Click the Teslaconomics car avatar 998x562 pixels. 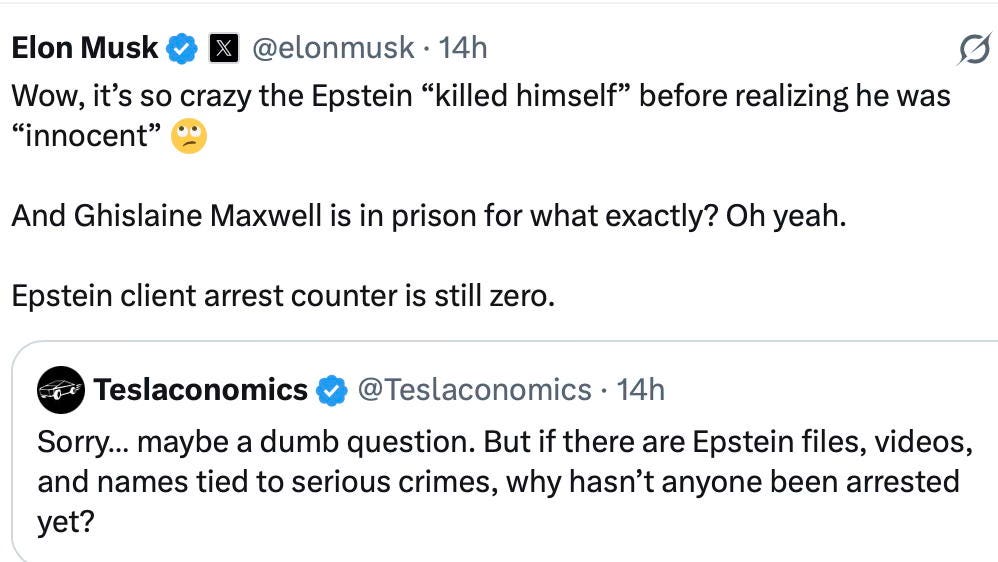point(61,389)
